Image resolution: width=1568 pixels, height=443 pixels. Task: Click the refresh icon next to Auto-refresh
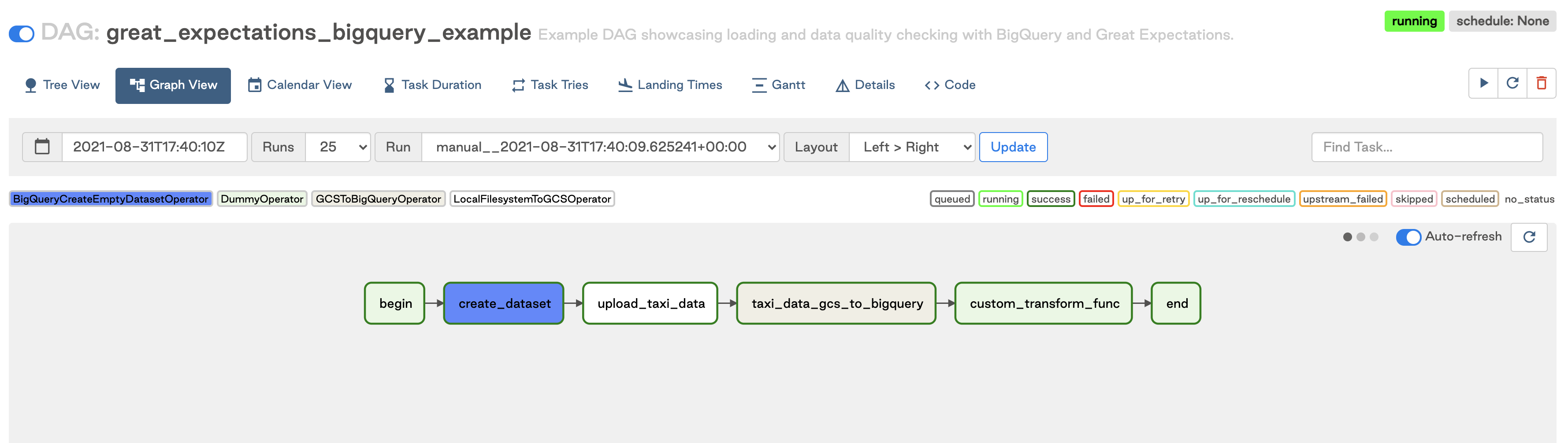coord(1530,237)
